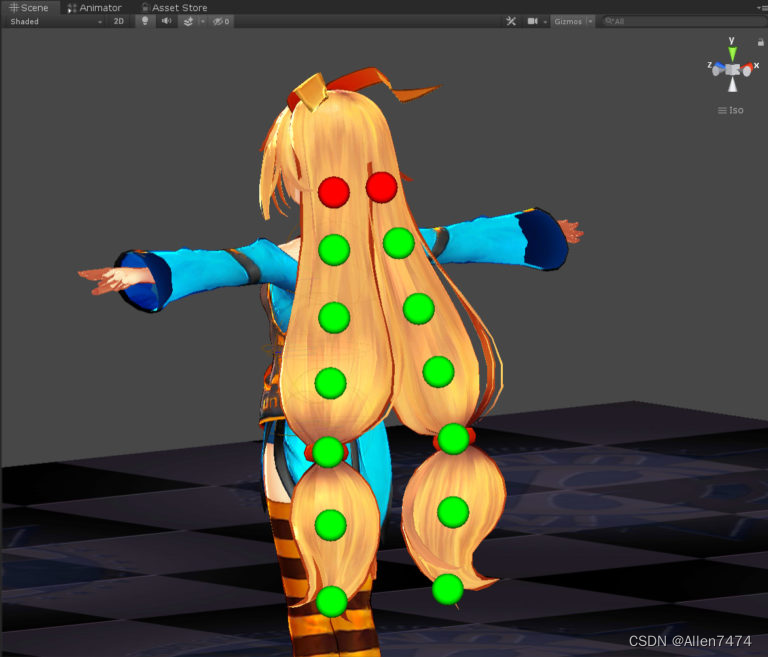This screenshot has width=768, height=657.
Task: Open the component tools wrench icon
Action: tap(511, 21)
